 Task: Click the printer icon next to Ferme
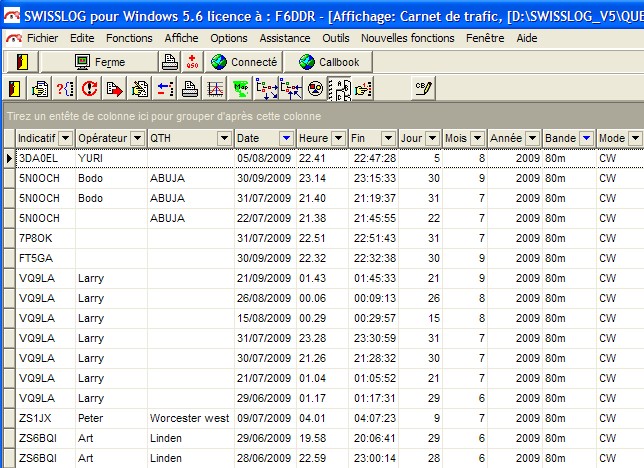(170, 62)
